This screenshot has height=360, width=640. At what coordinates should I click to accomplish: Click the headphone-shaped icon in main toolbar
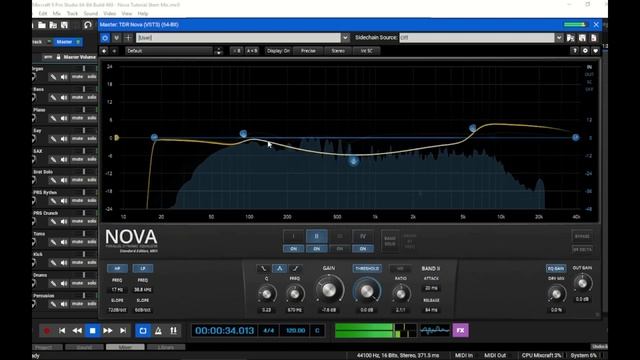pos(88,25)
